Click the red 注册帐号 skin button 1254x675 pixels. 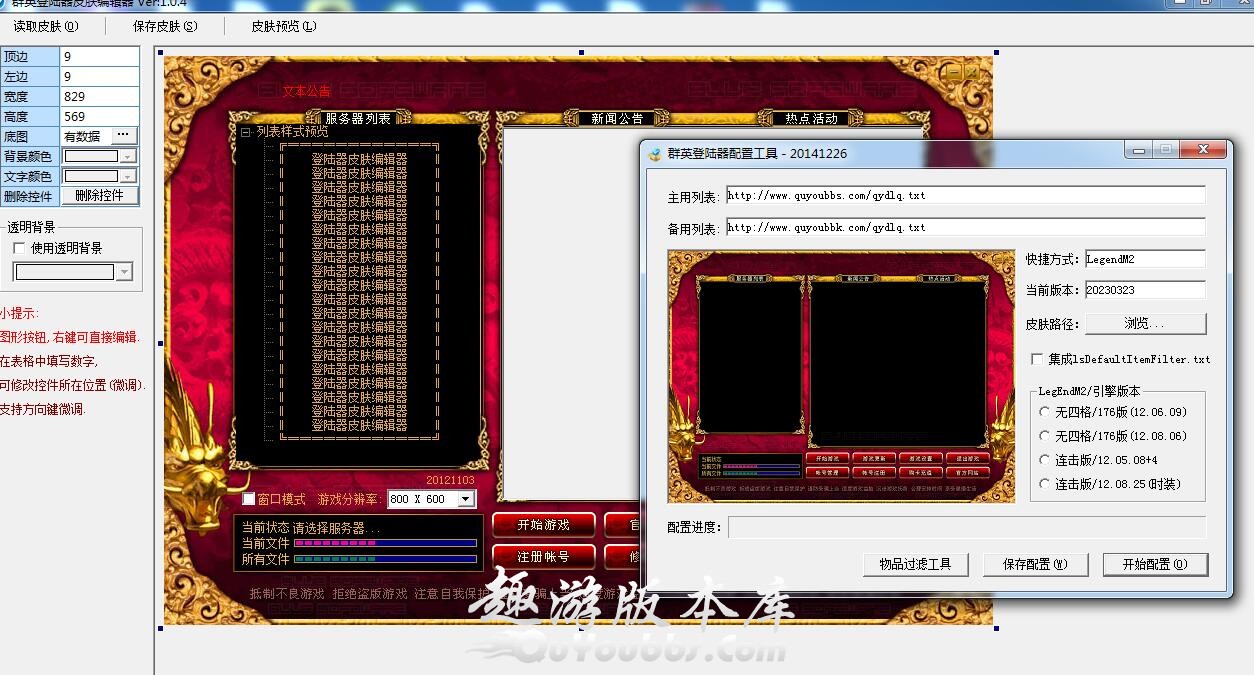543,556
